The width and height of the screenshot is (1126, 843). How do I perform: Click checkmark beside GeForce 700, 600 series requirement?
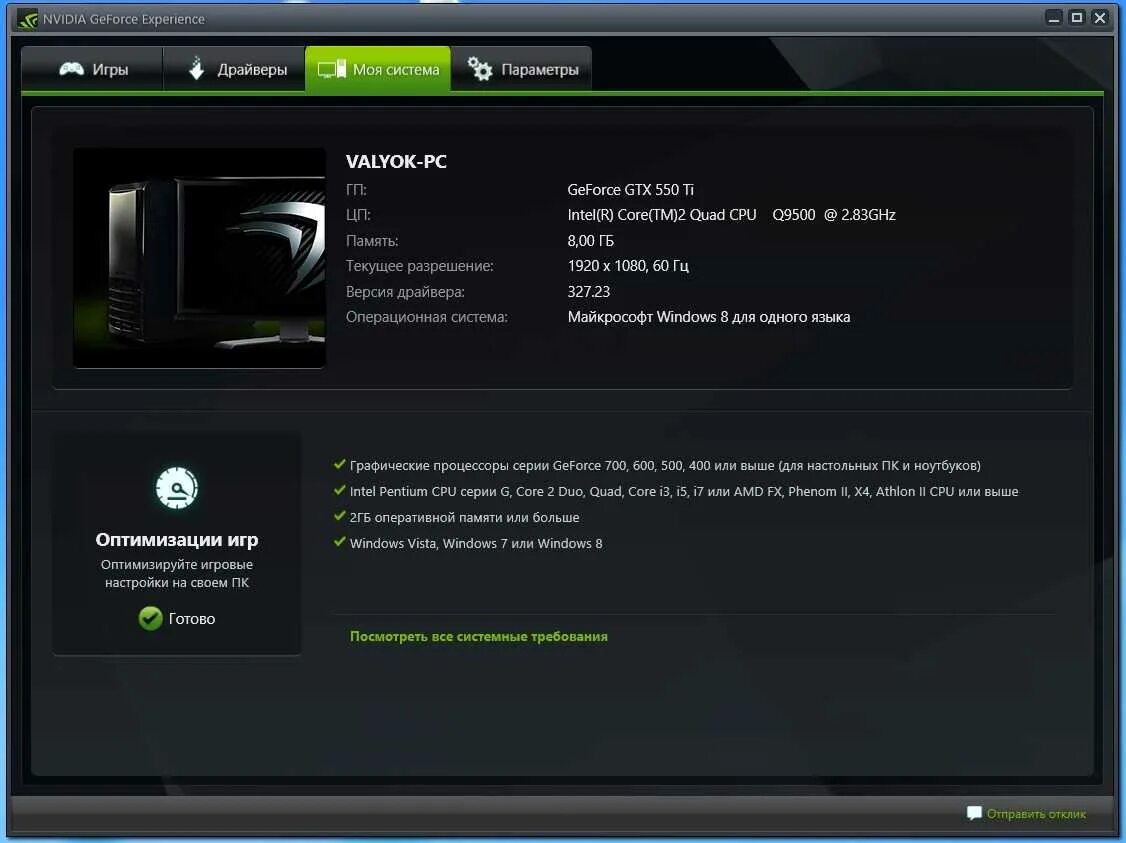(x=340, y=465)
